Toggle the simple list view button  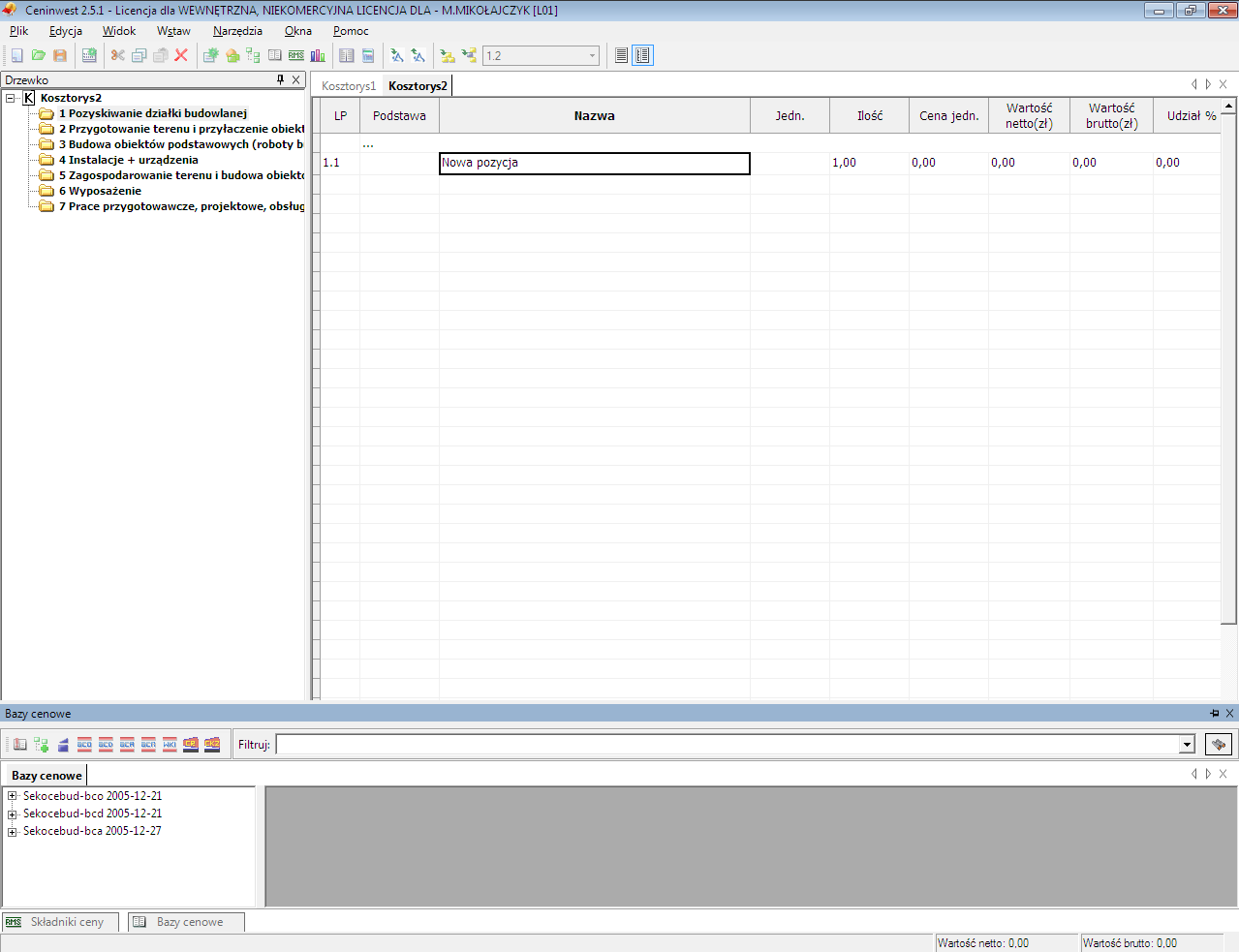click(622, 56)
